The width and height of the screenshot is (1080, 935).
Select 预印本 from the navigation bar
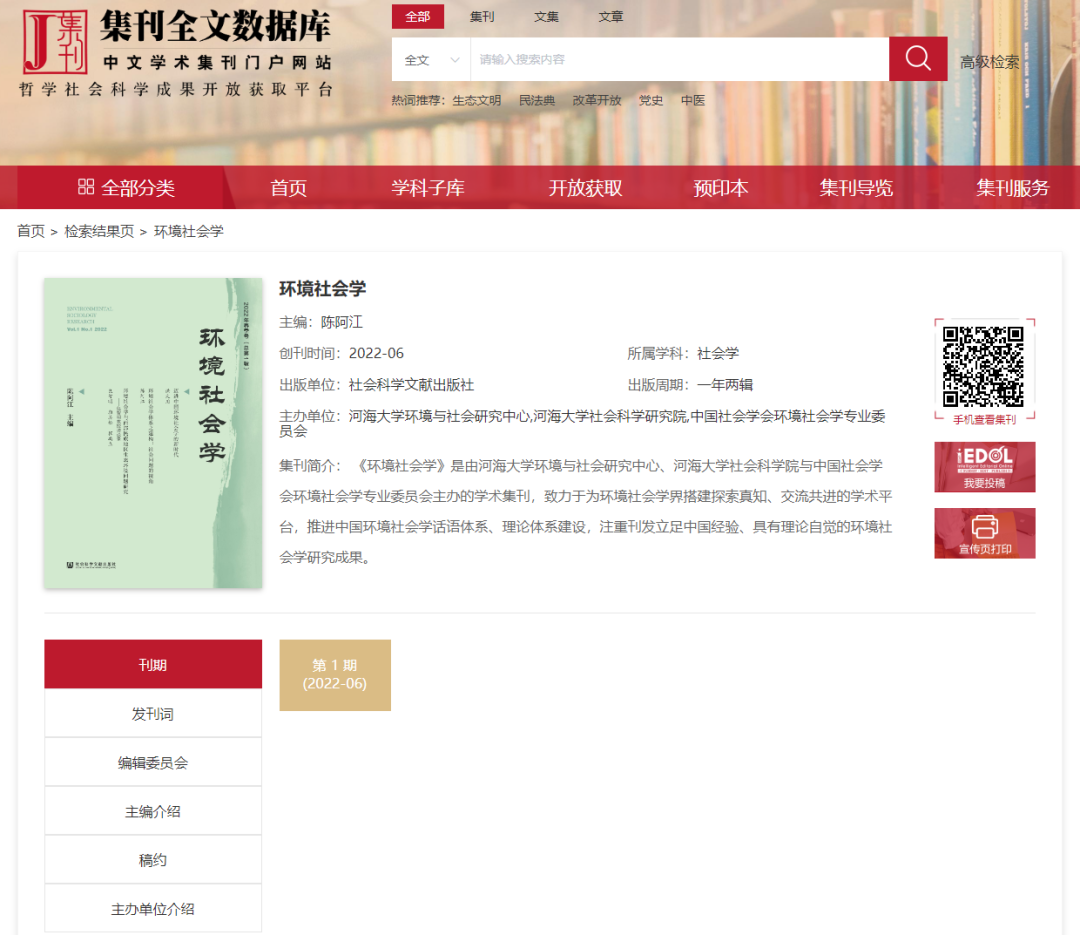point(719,187)
